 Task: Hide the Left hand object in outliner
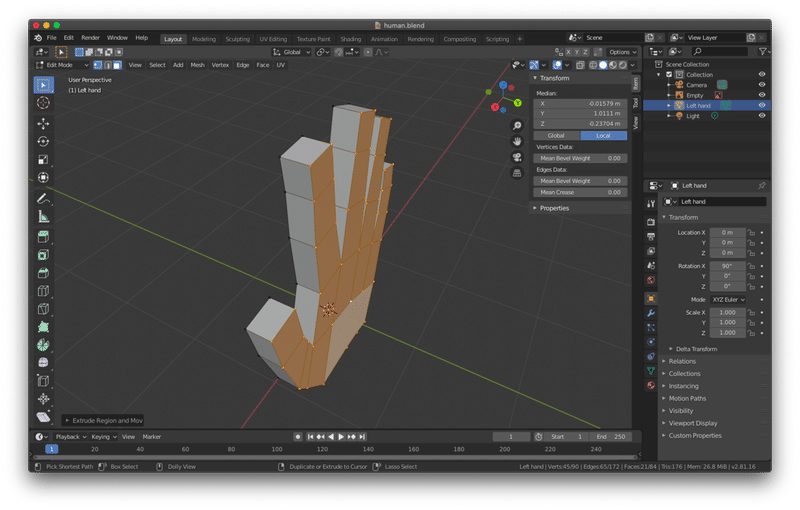(762, 105)
